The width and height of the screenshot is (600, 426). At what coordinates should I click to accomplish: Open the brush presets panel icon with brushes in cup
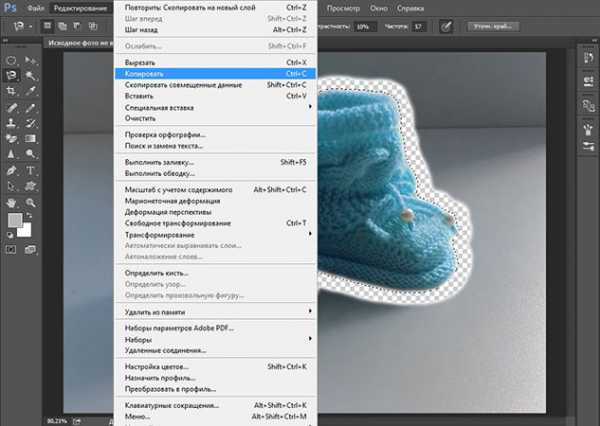coord(589,128)
